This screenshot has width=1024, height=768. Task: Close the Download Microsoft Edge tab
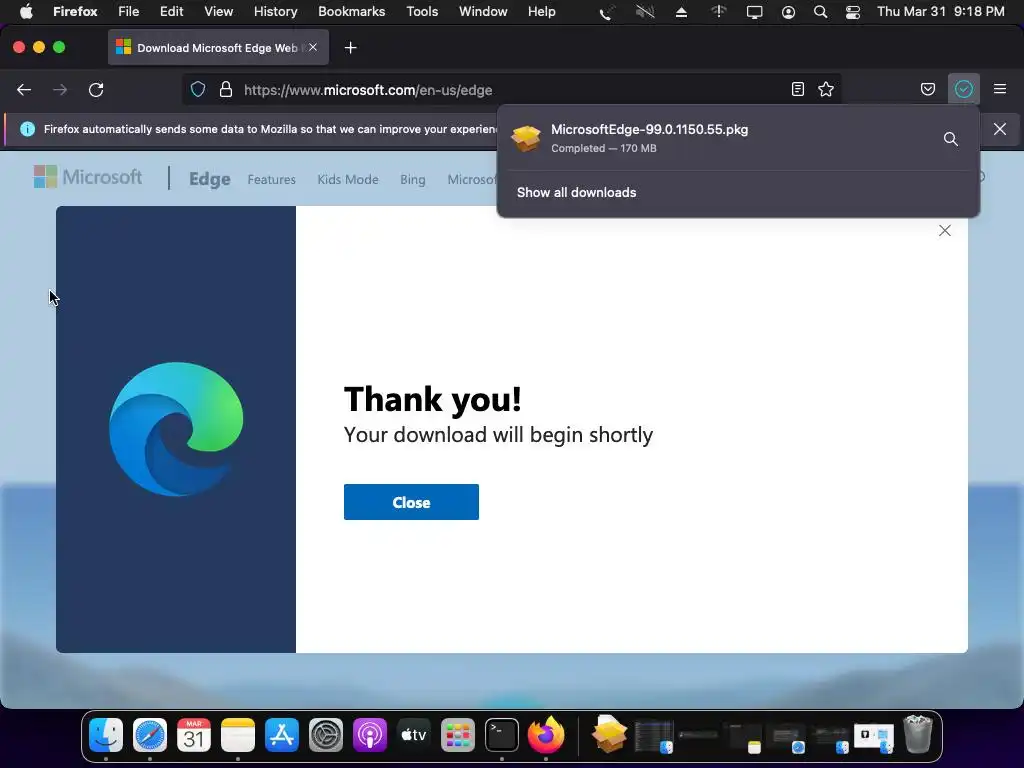pos(313,47)
